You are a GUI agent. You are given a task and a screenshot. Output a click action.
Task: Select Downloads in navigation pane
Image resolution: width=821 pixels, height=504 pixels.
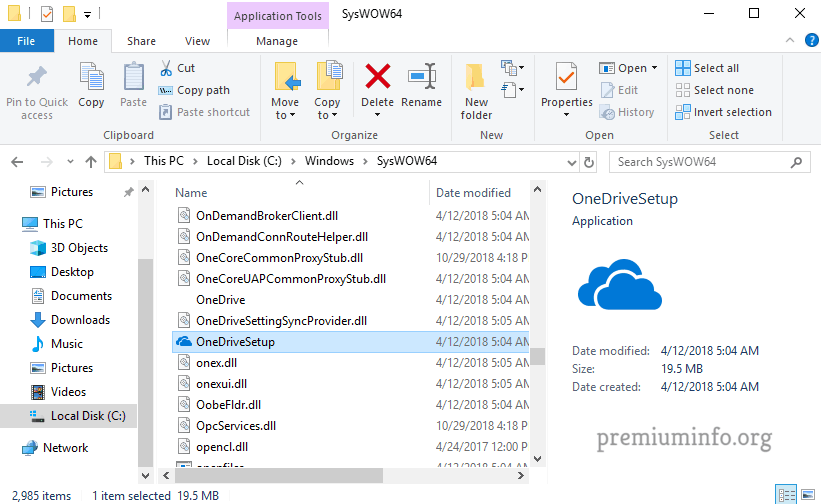(x=80, y=320)
